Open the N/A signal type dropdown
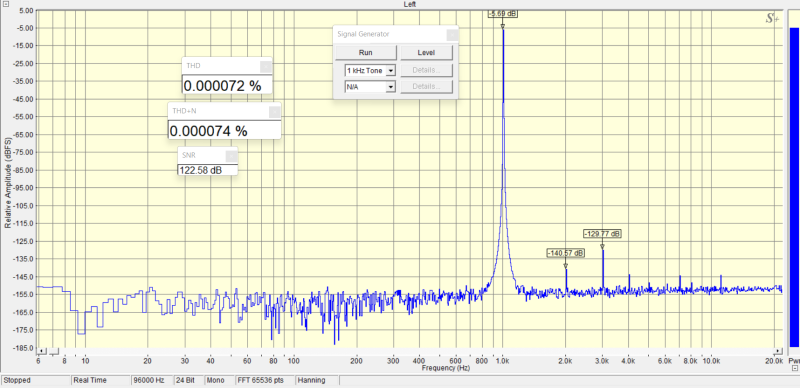The height and width of the screenshot is (388, 800). pos(391,87)
